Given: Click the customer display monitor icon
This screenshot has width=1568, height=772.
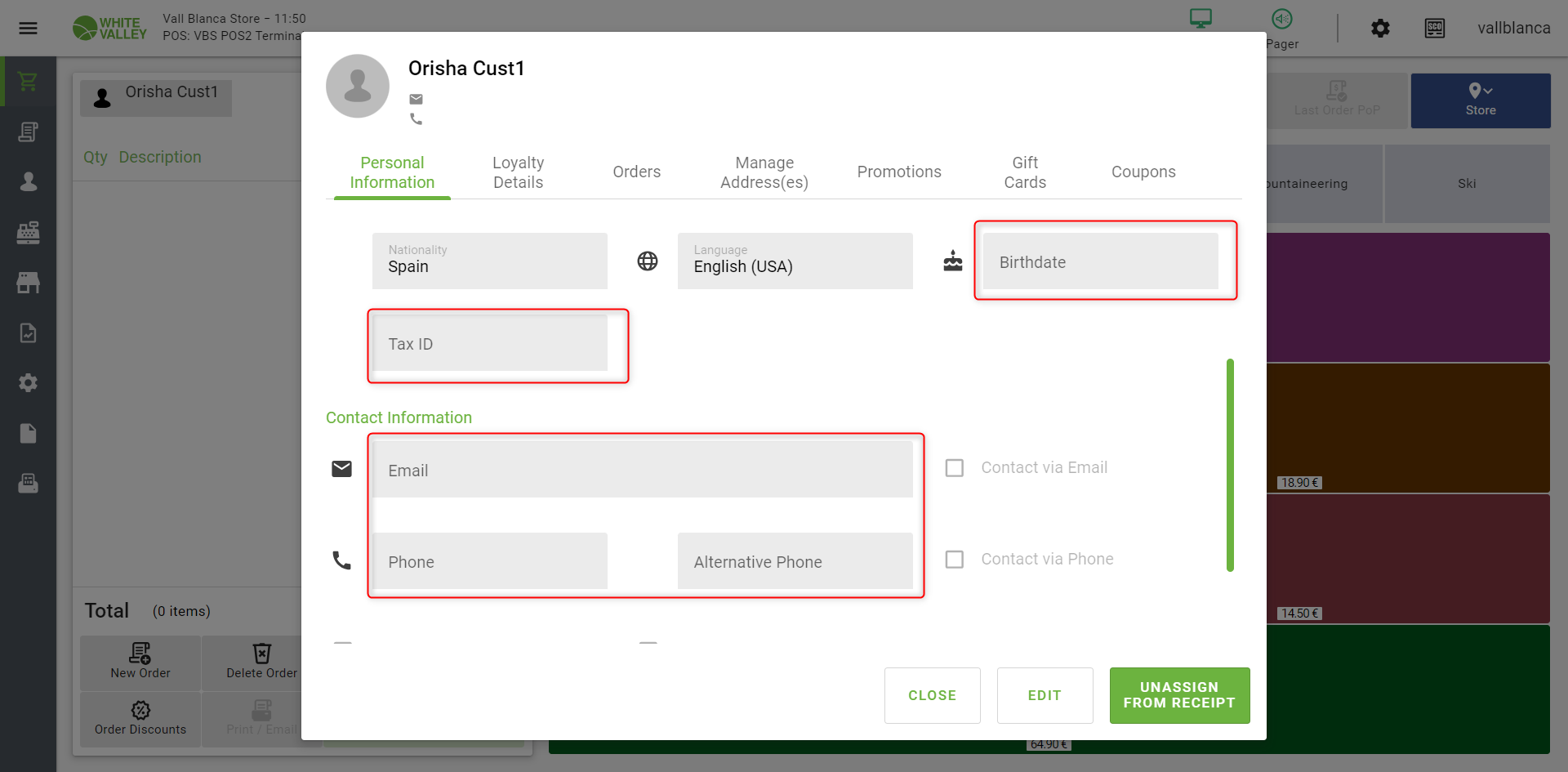Looking at the screenshot, I should (x=1200, y=18).
